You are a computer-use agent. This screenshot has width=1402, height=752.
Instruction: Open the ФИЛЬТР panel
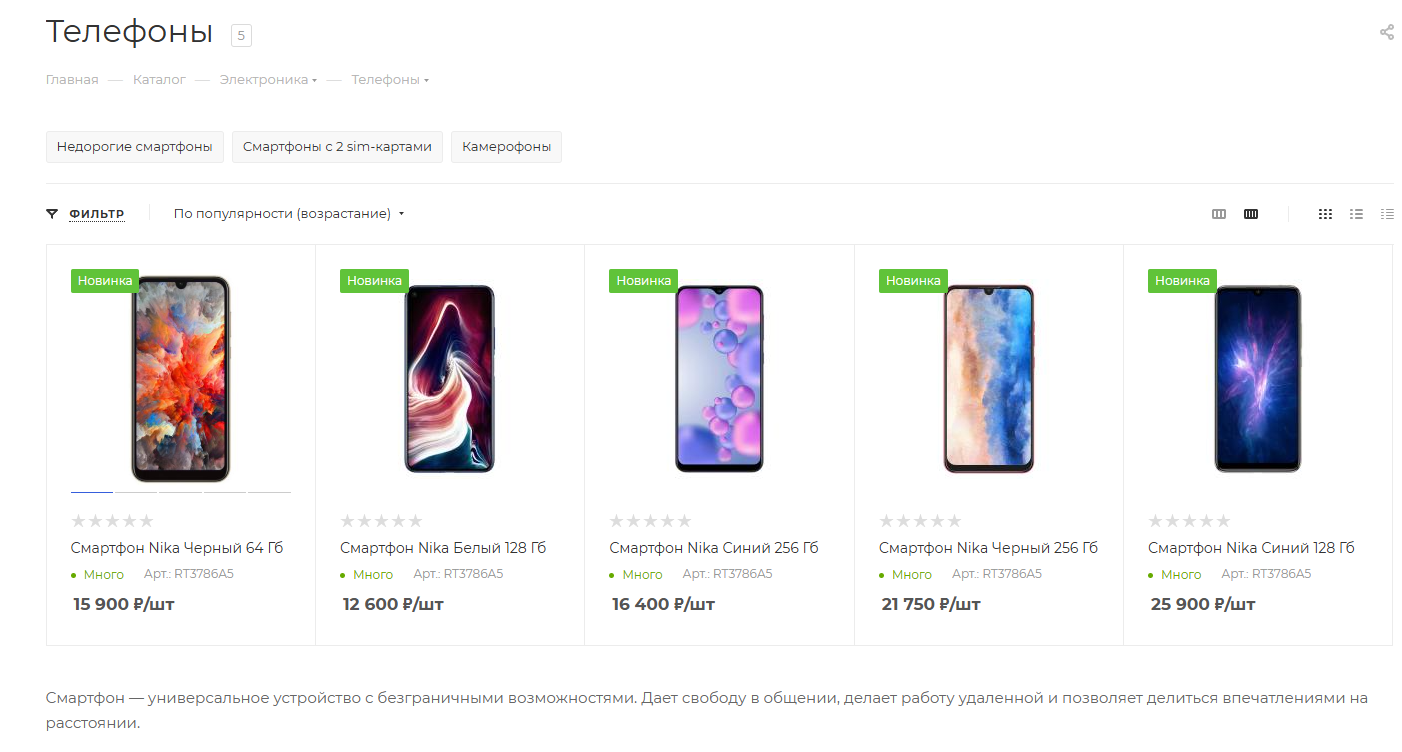pyautogui.click(x=96, y=214)
